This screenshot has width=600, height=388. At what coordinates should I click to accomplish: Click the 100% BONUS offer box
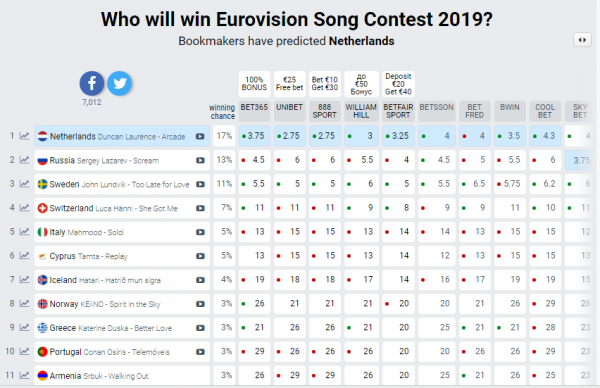pos(254,83)
